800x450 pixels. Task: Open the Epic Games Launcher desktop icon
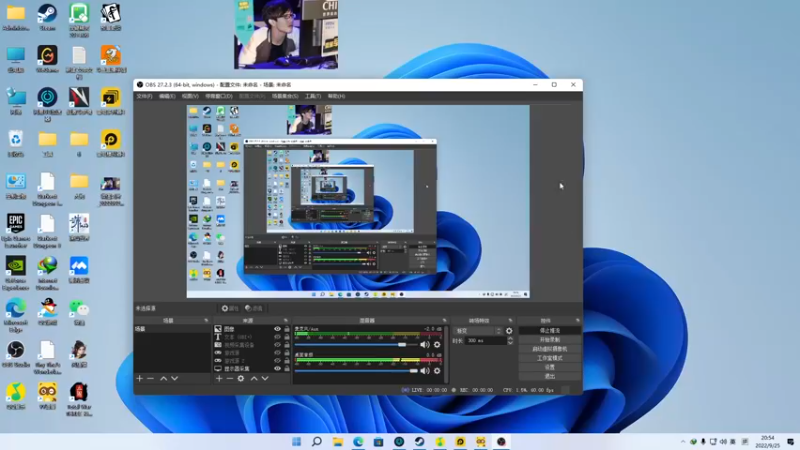[16, 231]
